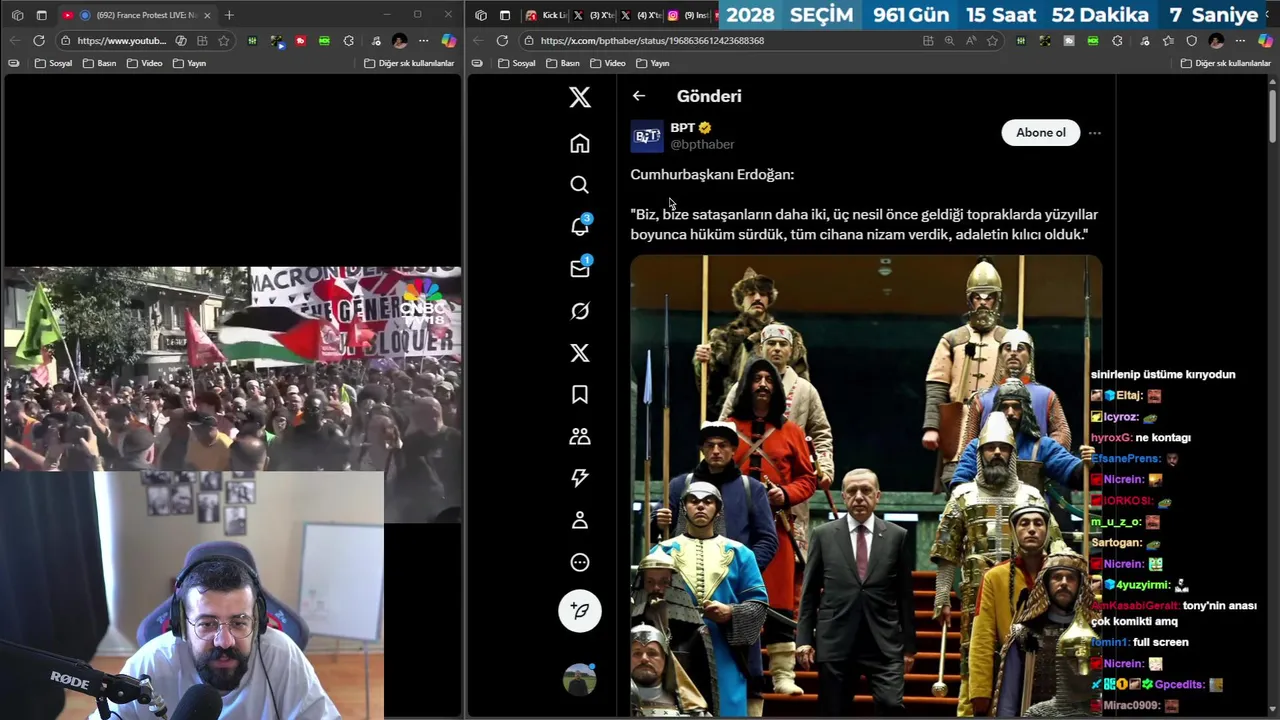Open Copilot icon in the YouTube window
Image resolution: width=1280 pixels, height=720 pixels.
click(x=449, y=41)
